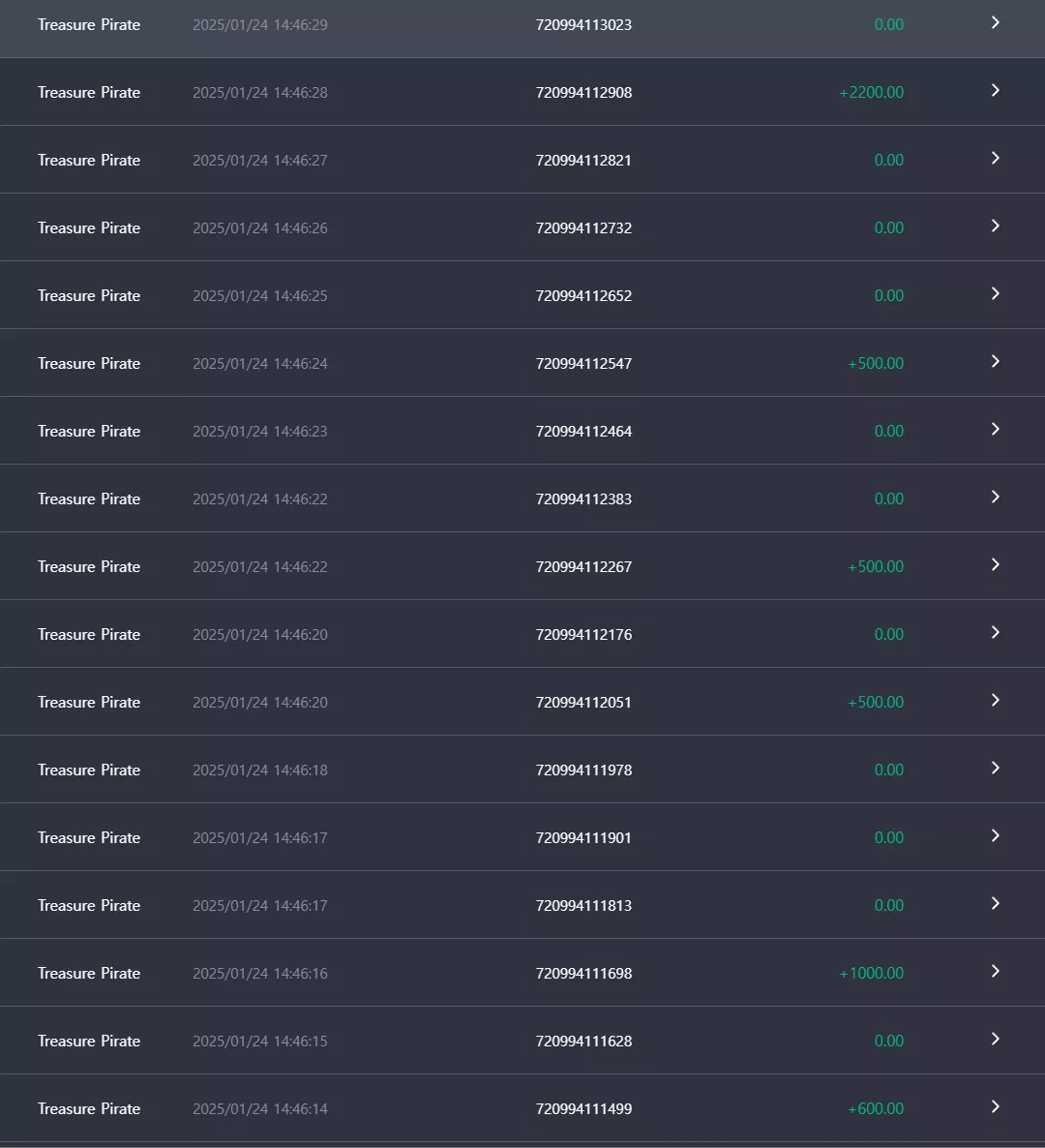Expand arrow for bet 720994112547
This screenshot has width=1045, height=1148.
point(996,361)
